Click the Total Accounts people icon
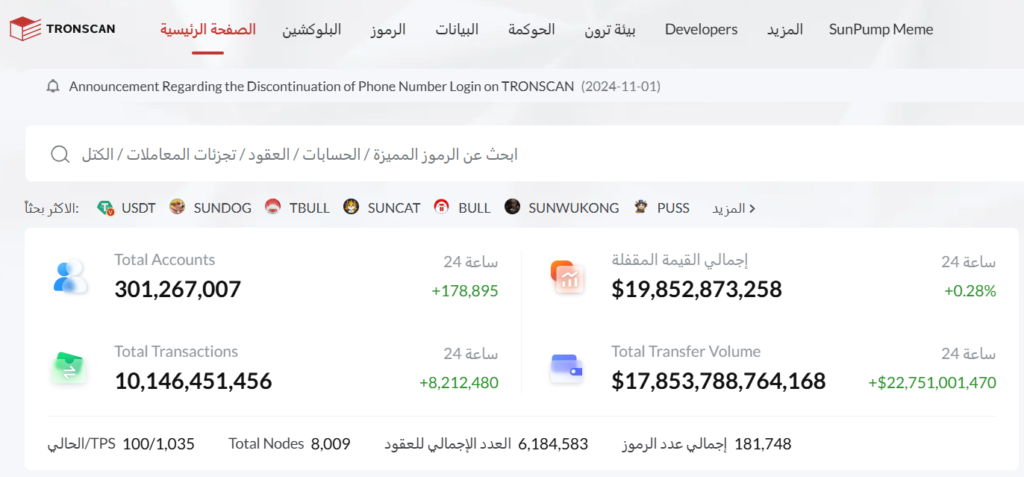The image size is (1024, 477). (70, 276)
